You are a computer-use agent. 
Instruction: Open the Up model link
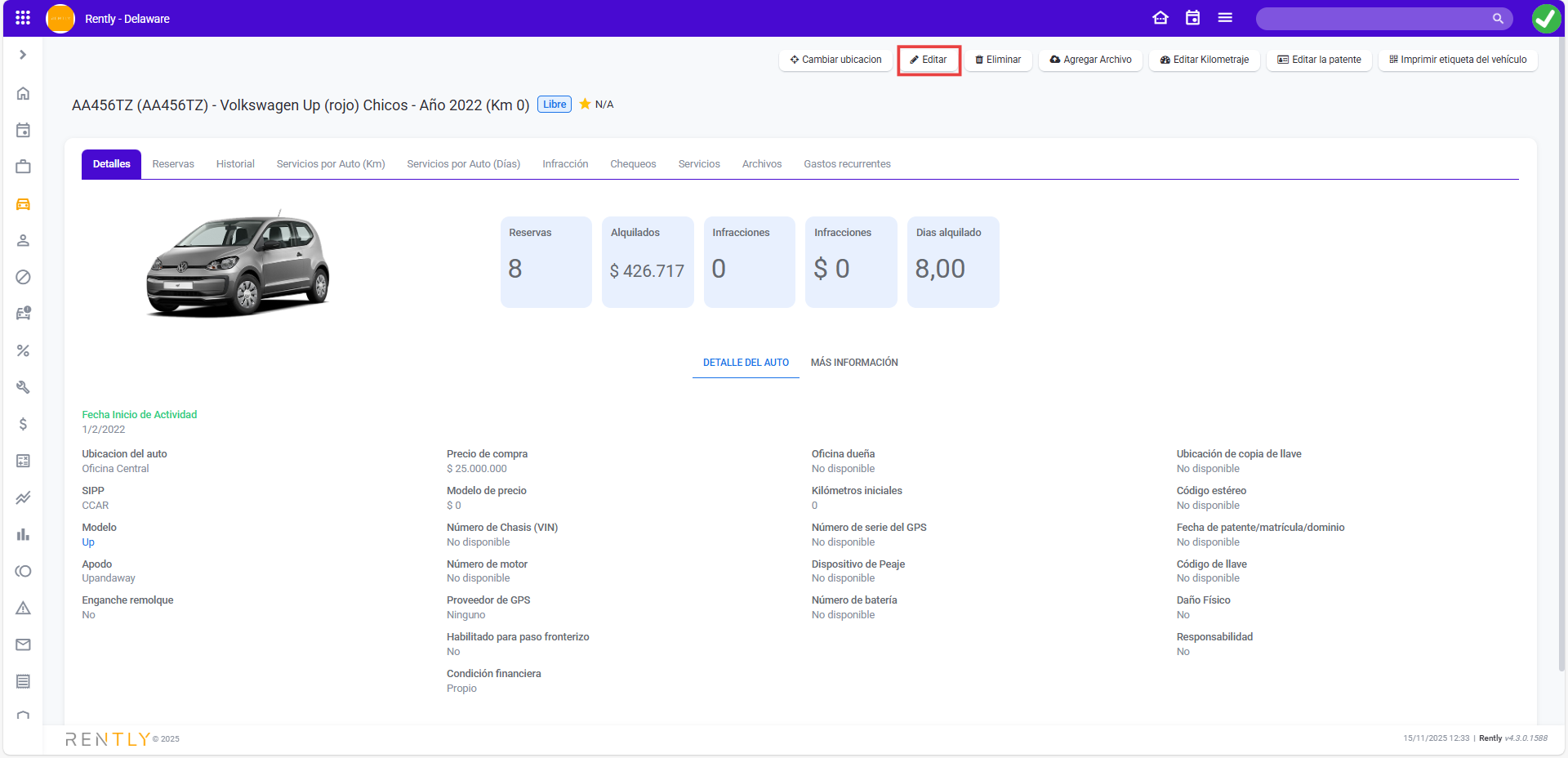tap(88, 542)
